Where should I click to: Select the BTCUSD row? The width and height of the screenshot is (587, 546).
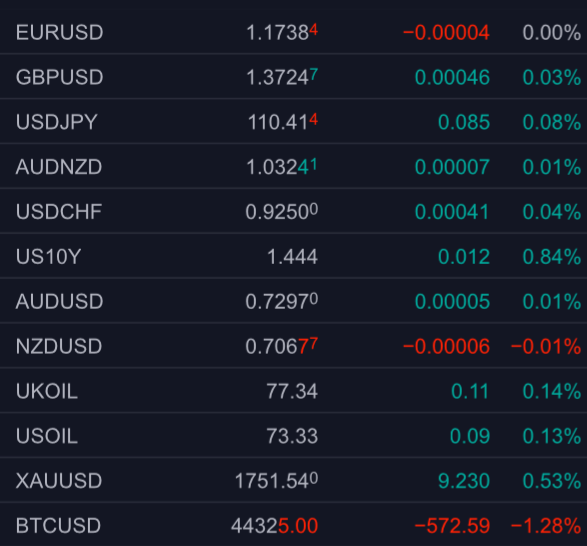click(x=294, y=525)
